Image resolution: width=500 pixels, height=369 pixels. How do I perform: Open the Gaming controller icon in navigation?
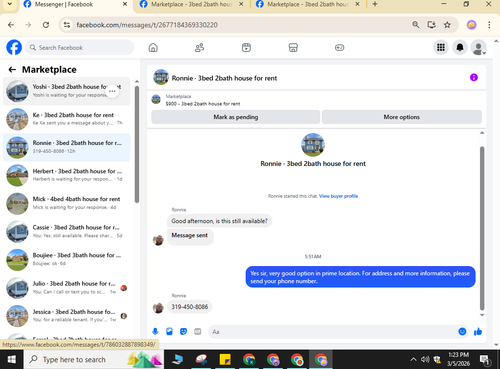[339, 48]
